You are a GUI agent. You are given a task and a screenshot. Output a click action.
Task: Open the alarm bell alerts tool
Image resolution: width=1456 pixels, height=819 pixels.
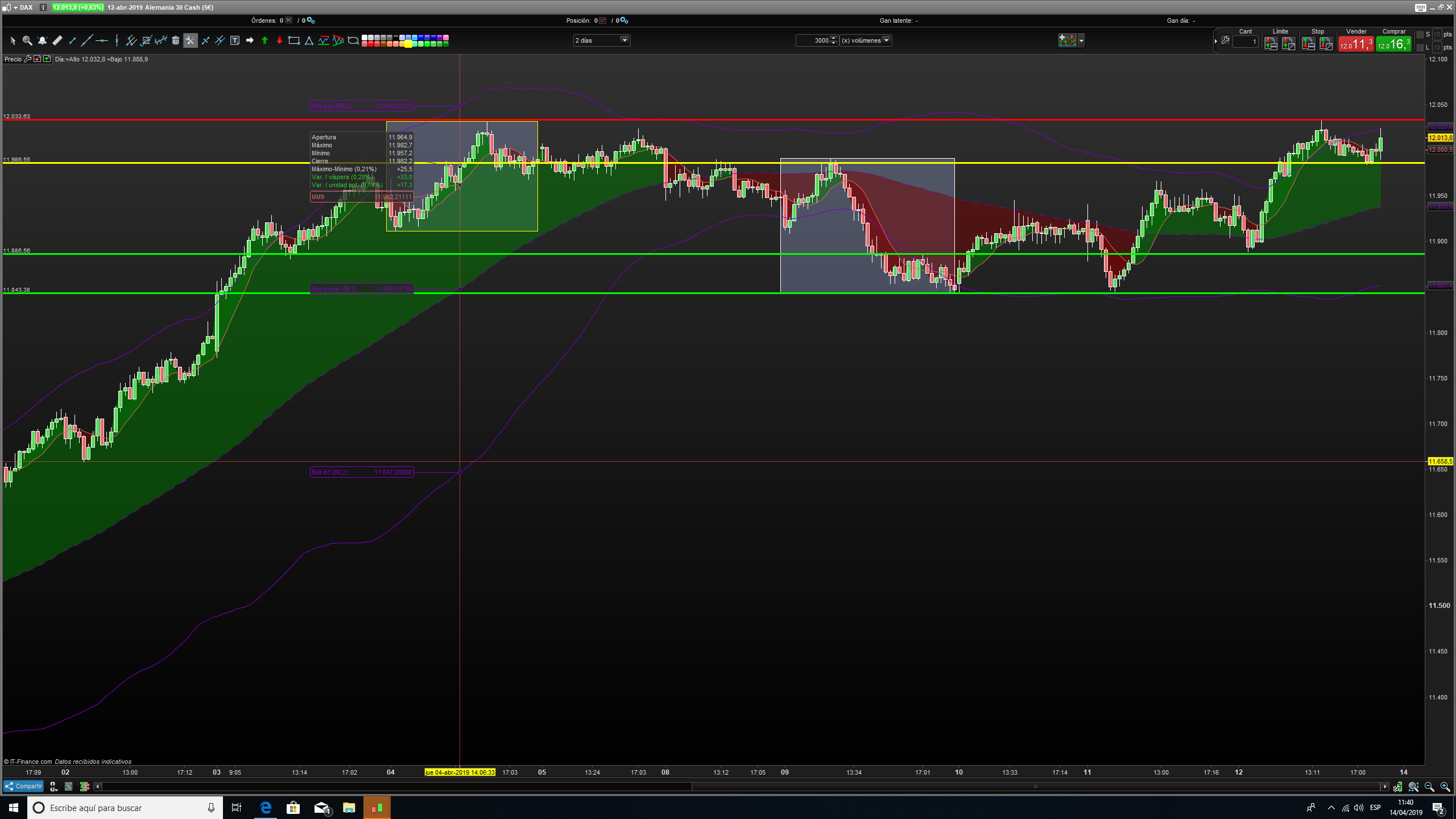[x=42, y=40]
